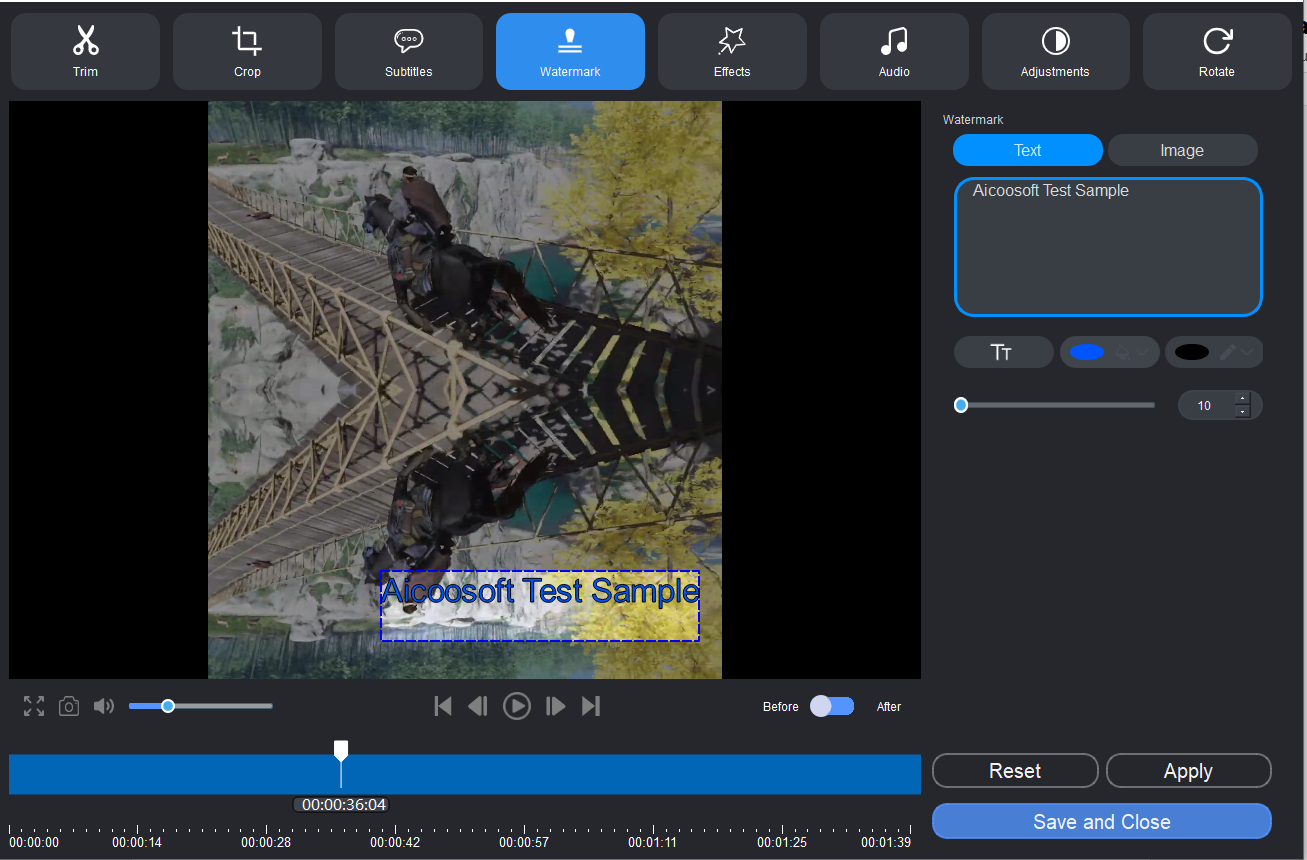
Task: Click the value field showing 10
Action: pos(1207,405)
